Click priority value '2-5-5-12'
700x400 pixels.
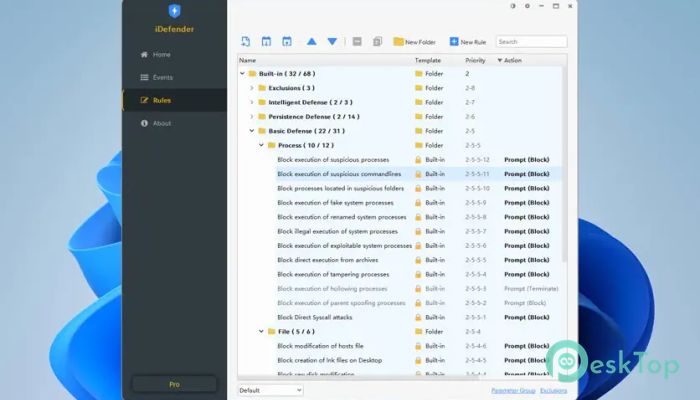point(477,160)
